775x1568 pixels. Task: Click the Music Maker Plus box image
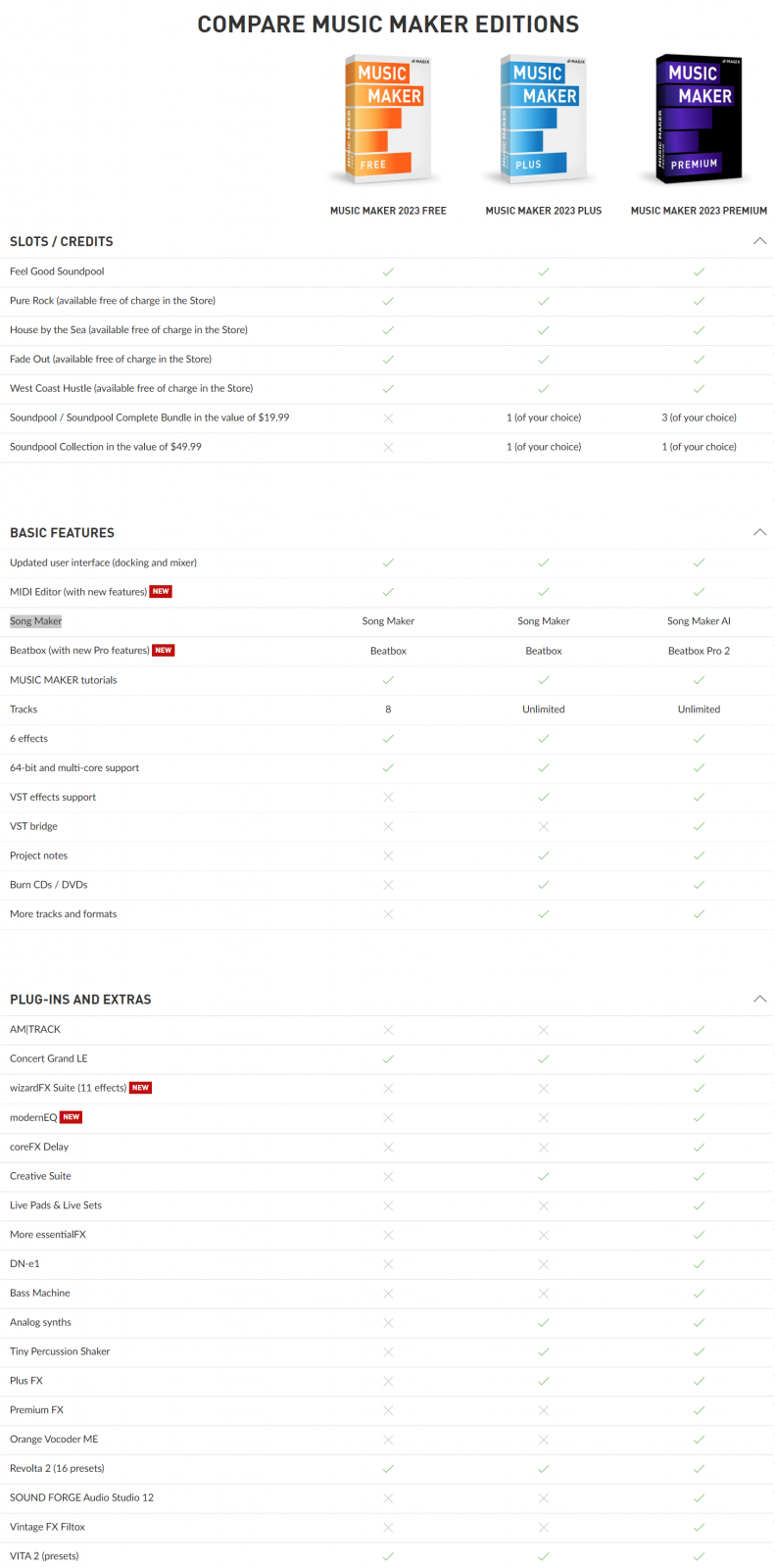coord(543,120)
